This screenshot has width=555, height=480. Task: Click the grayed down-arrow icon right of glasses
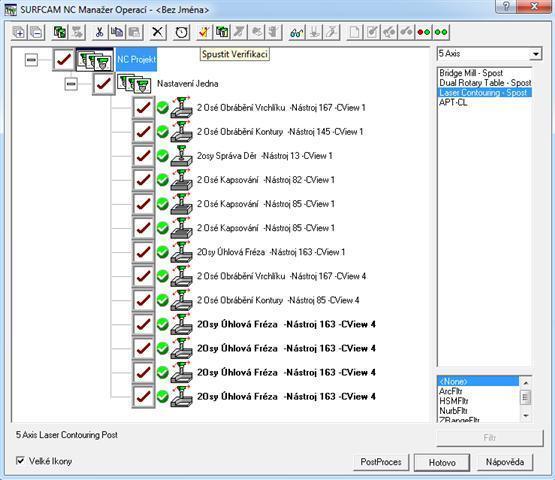click(314, 32)
